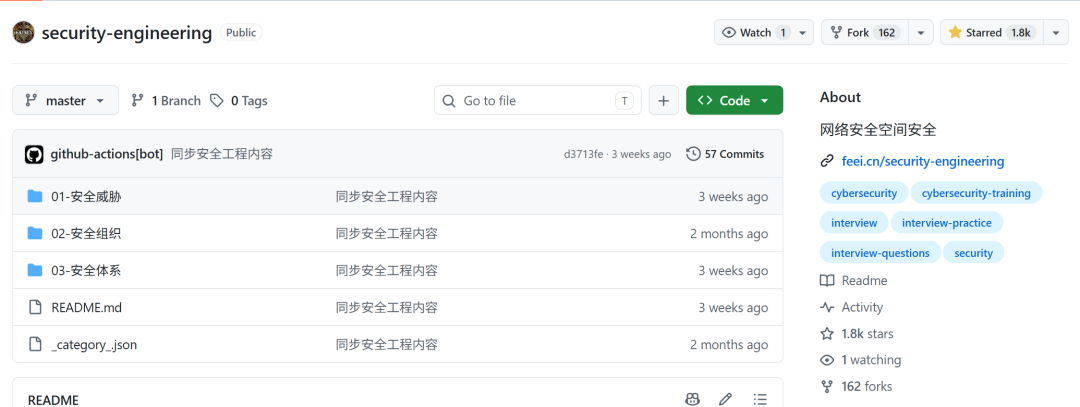Open the feei.cn/security-engineering website link
Viewport: 1080px width, 407px height.
coord(922,161)
